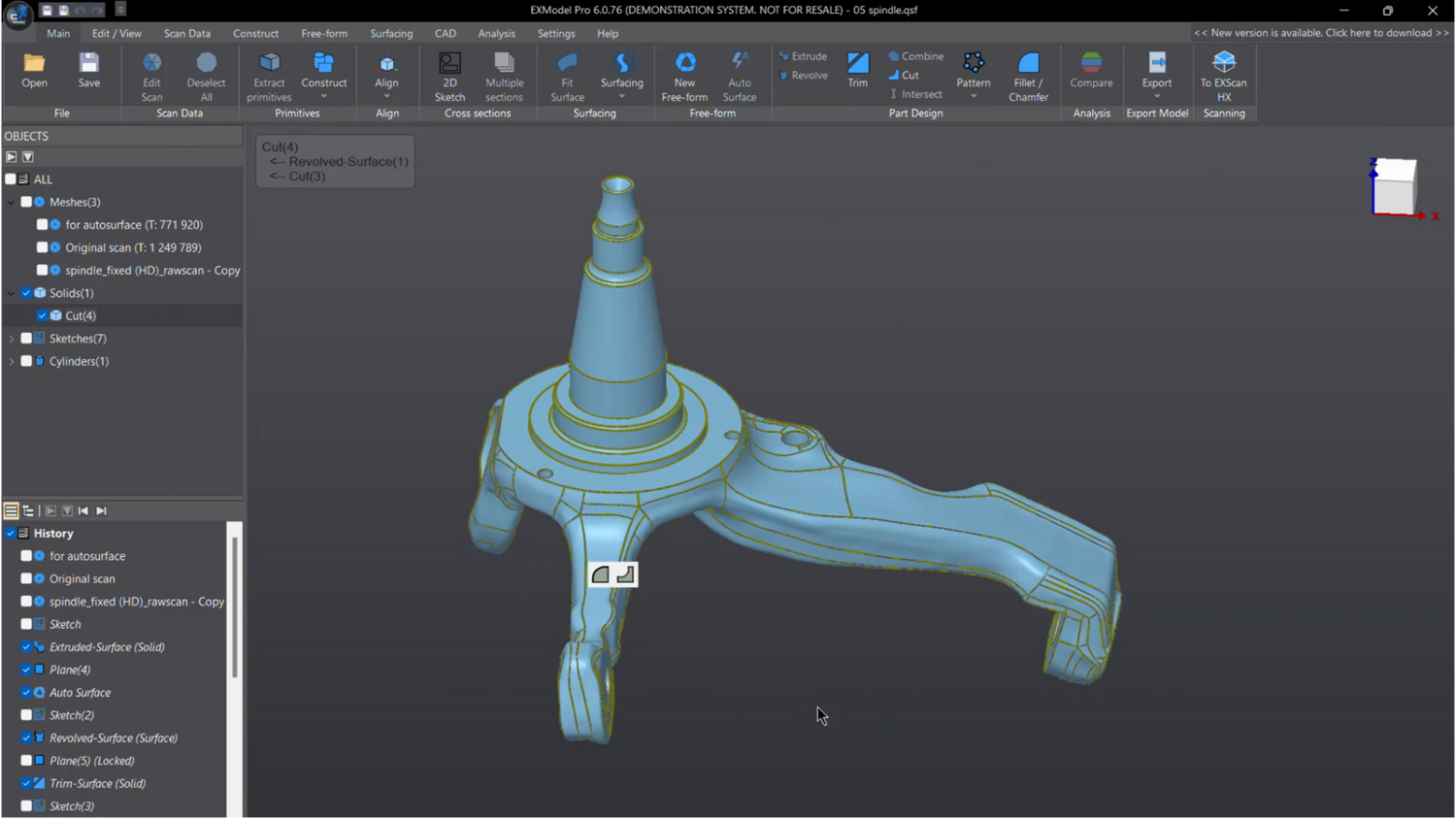Image resolution: width=1456 pixels, height=819 pixels.
Task: Click the new version download notice
Action: (1320, 33)
